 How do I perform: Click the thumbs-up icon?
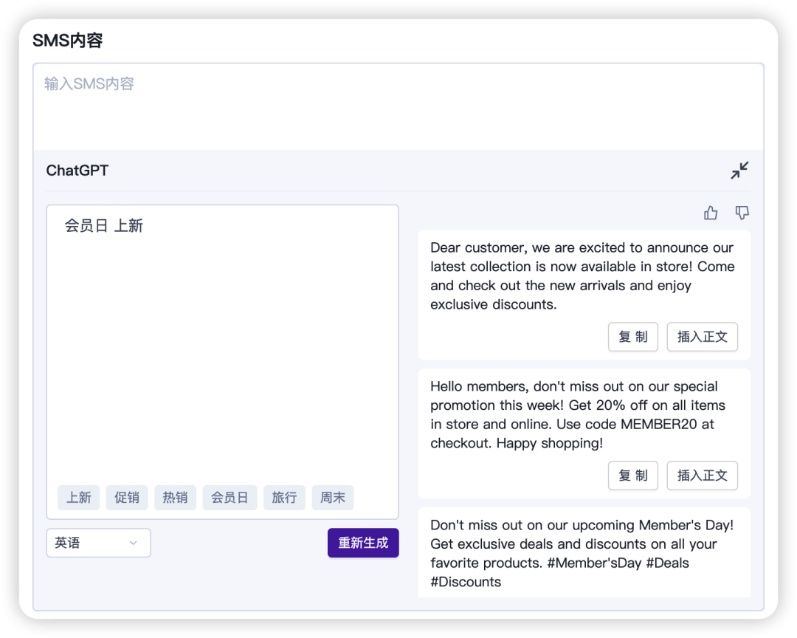711,212
